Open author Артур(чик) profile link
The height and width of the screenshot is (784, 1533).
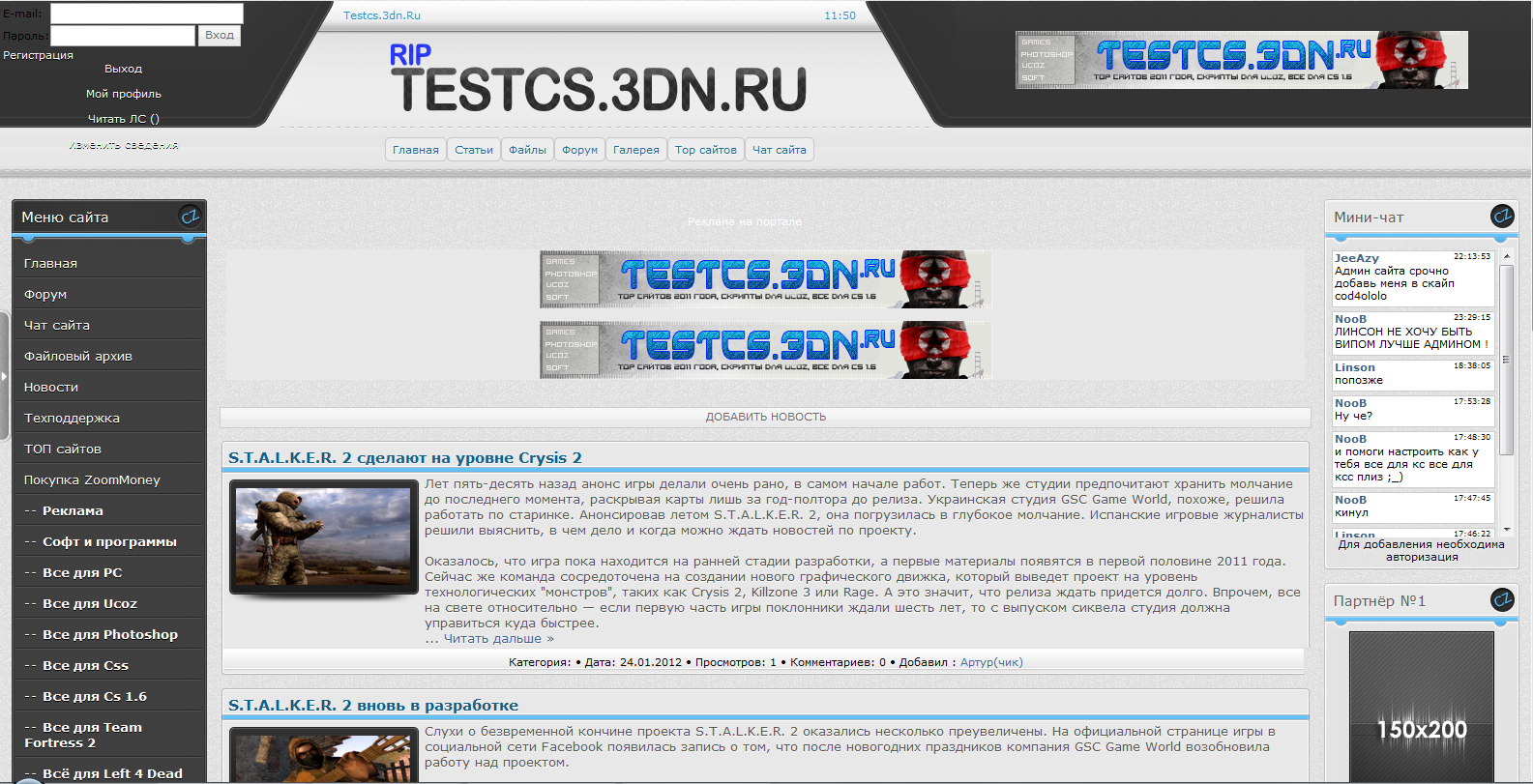(991, 662)
